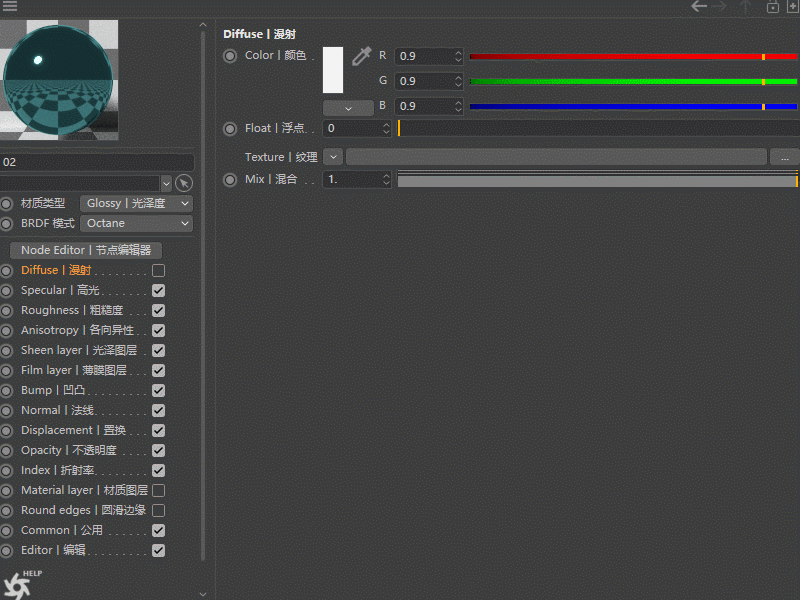The width and height of the screenshot is (800, 600).
Task: Toggle the Index checkbox
Action: (x=159, y=470)
